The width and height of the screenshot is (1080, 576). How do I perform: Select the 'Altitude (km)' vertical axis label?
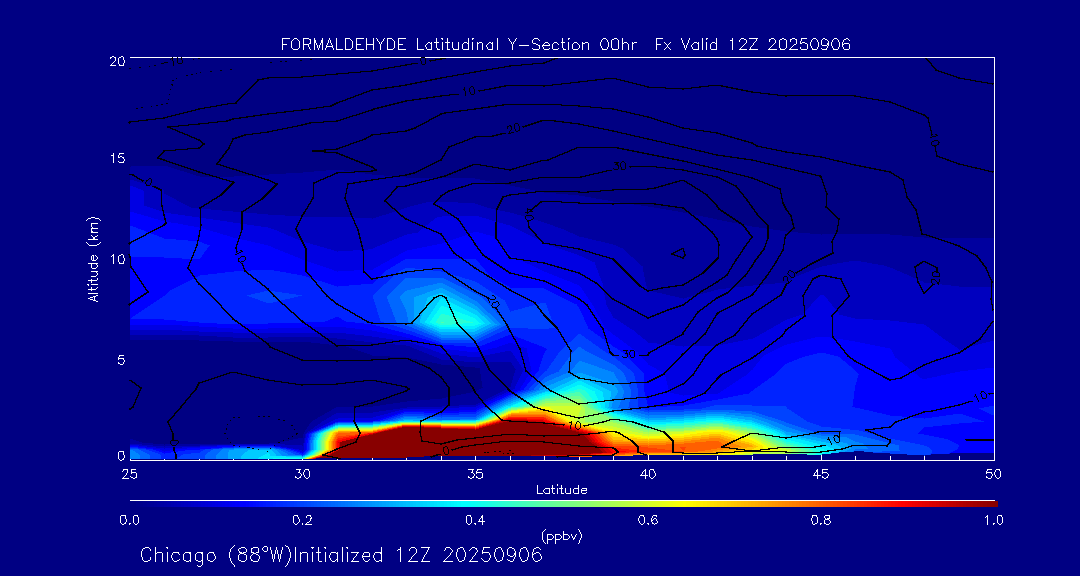click(94, 259)
